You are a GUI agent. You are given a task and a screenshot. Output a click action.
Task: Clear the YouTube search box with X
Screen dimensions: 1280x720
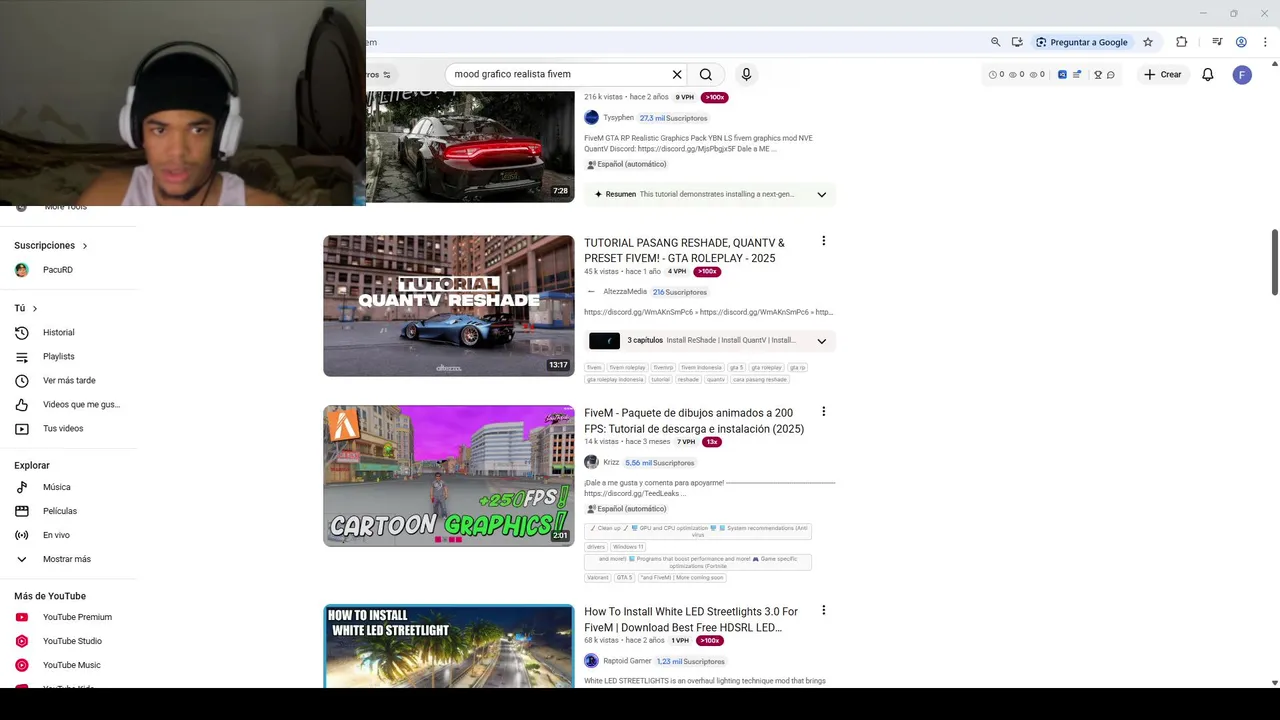click(677, 74)
